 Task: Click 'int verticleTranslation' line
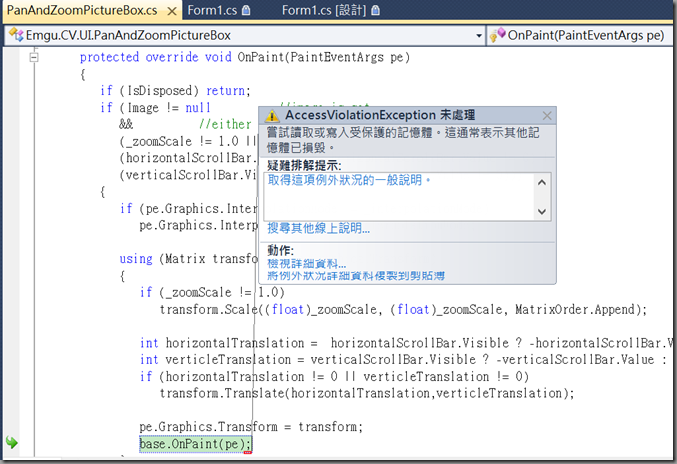(404, 360)
